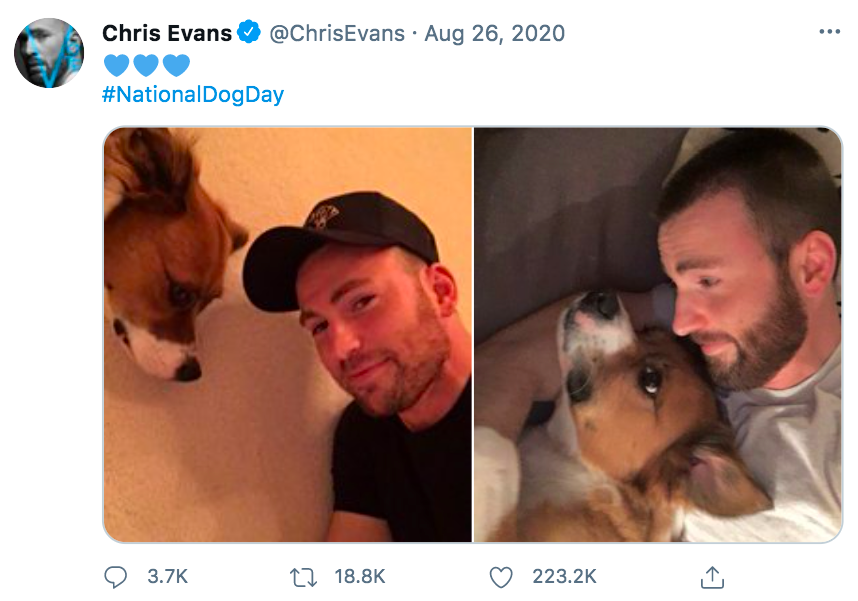Image resolution: width=858 pixels, height=601 pixels.
Task: Like the tweet with the heart icon
Action: tap(501, 577)
